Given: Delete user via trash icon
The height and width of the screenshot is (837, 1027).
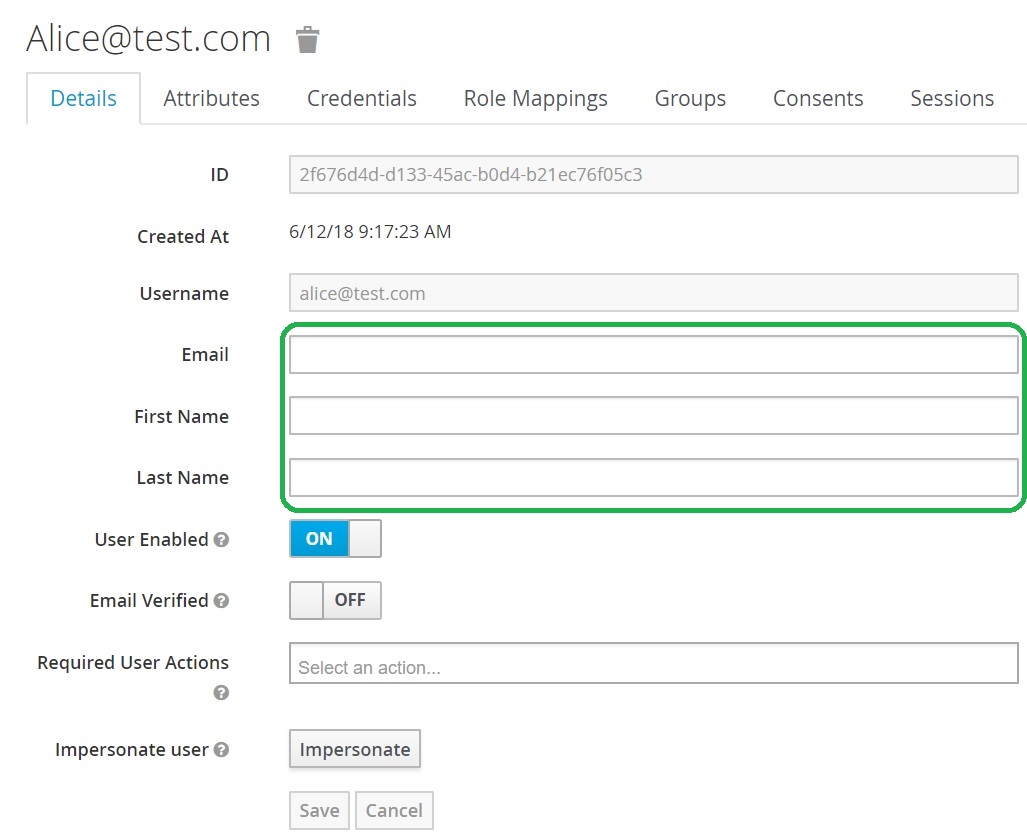Looking at the screenshot, I should 307,40.
